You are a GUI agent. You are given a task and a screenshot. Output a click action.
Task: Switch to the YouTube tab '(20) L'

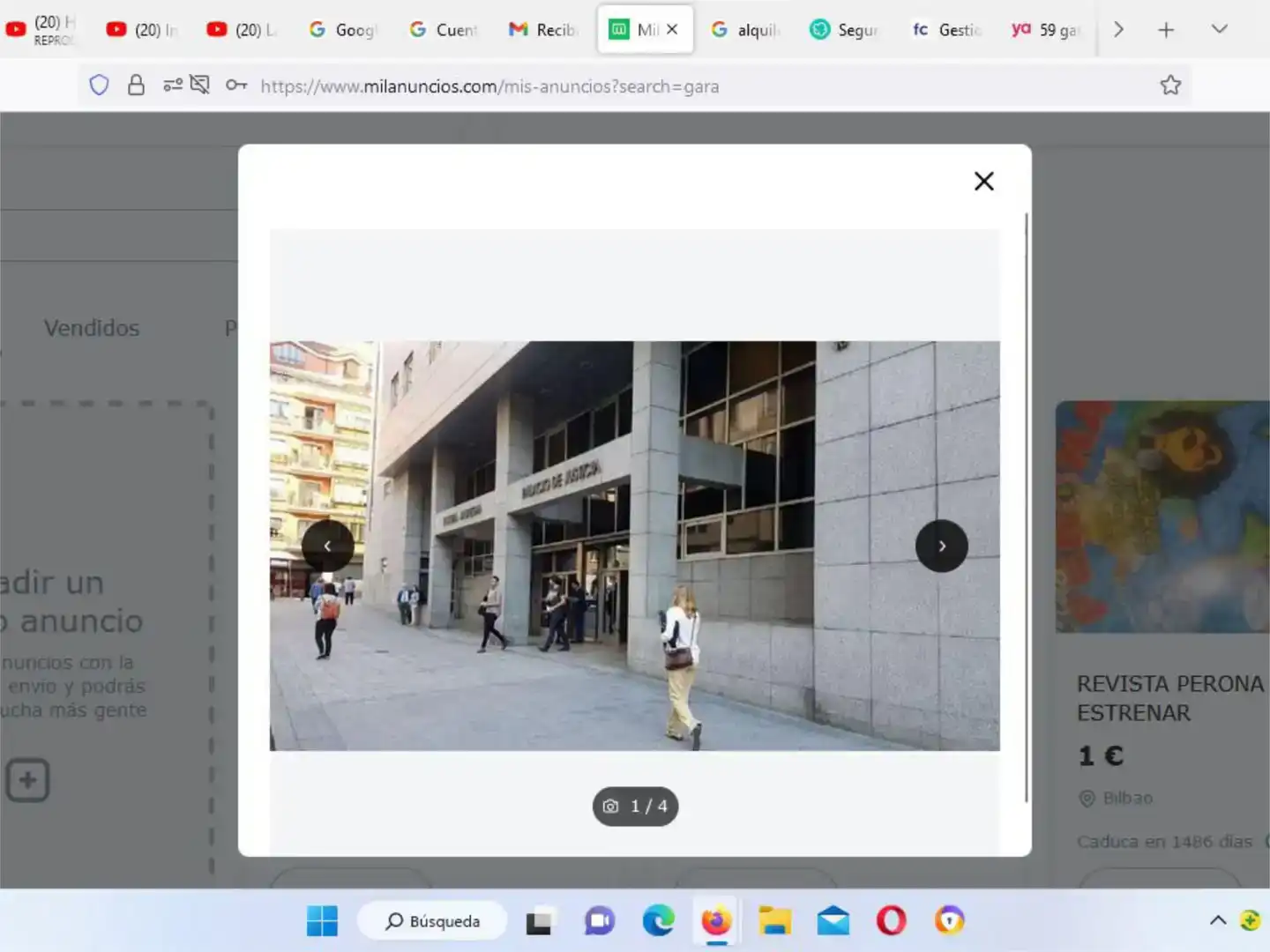pyautogui.click(x=243, y=30)
